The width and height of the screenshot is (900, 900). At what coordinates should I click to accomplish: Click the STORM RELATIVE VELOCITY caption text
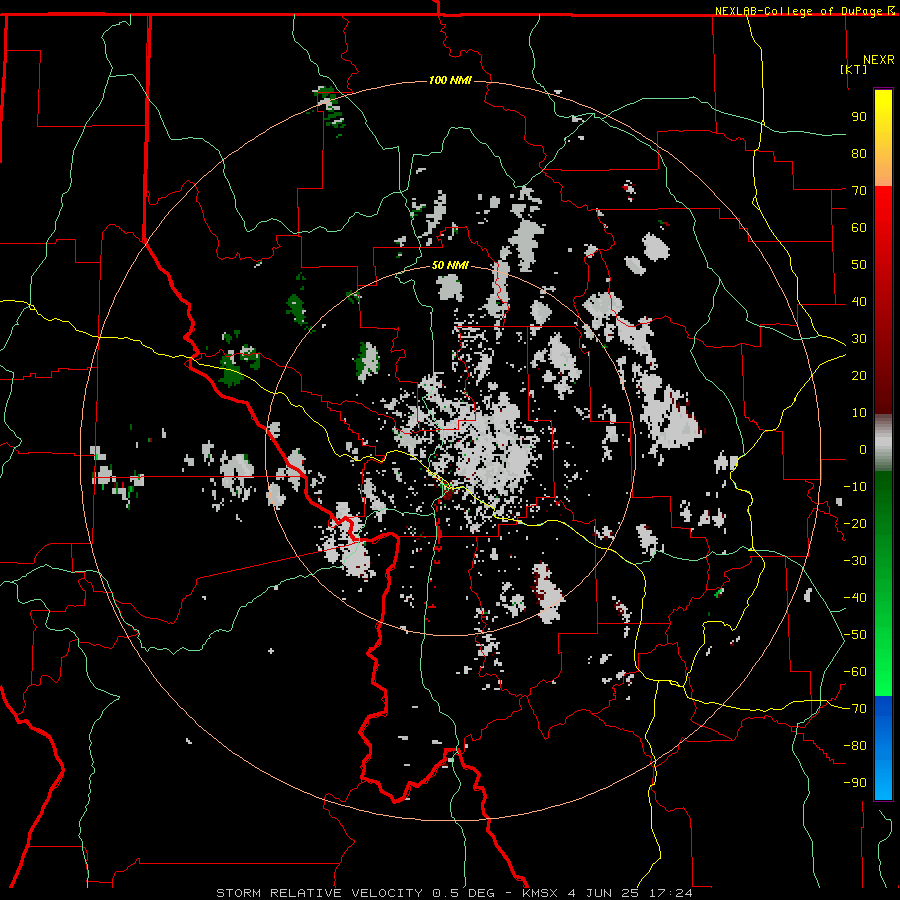(319, 893)
